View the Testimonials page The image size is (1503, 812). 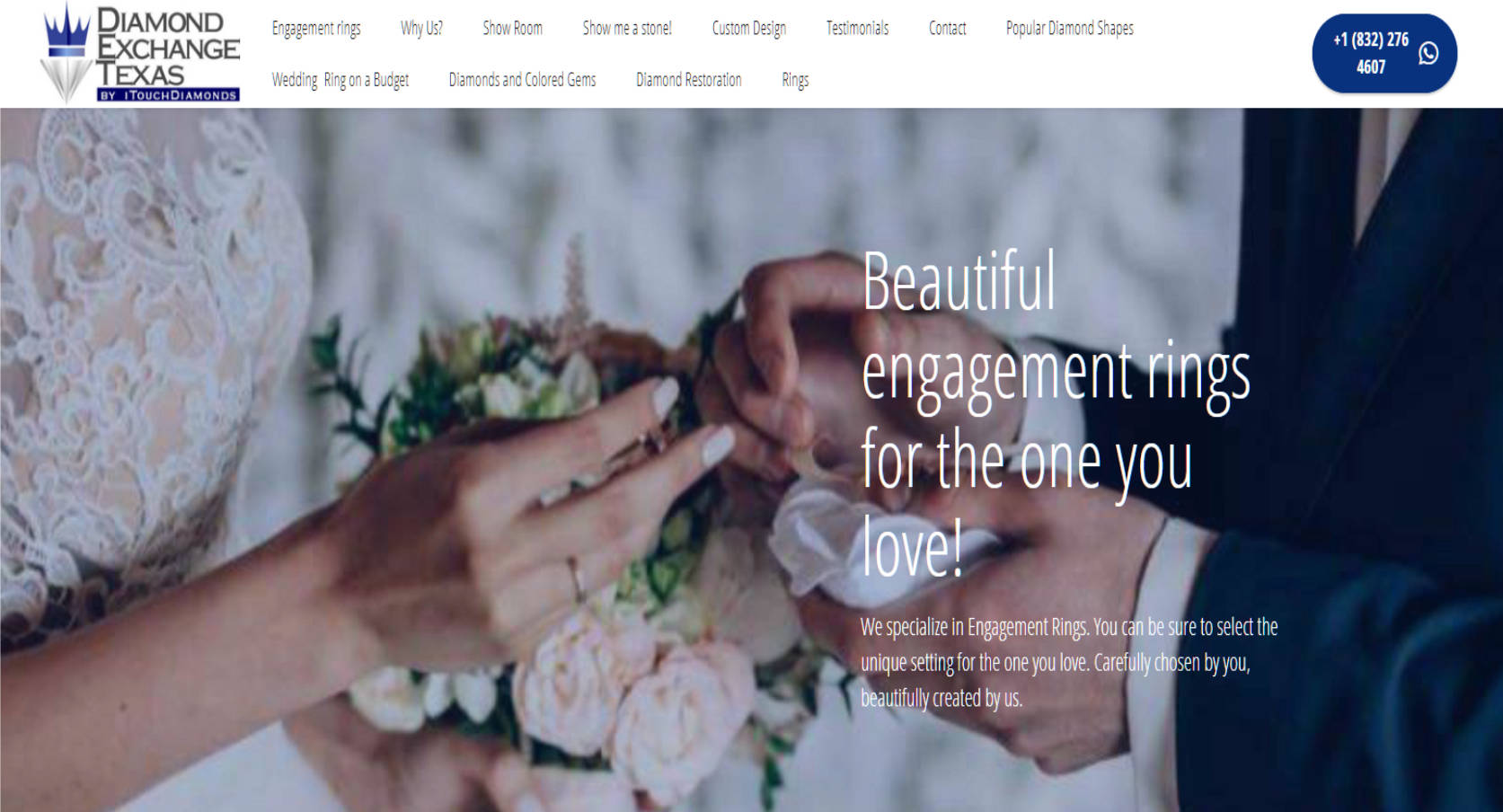pyautogui.click(x=857, y=29)
